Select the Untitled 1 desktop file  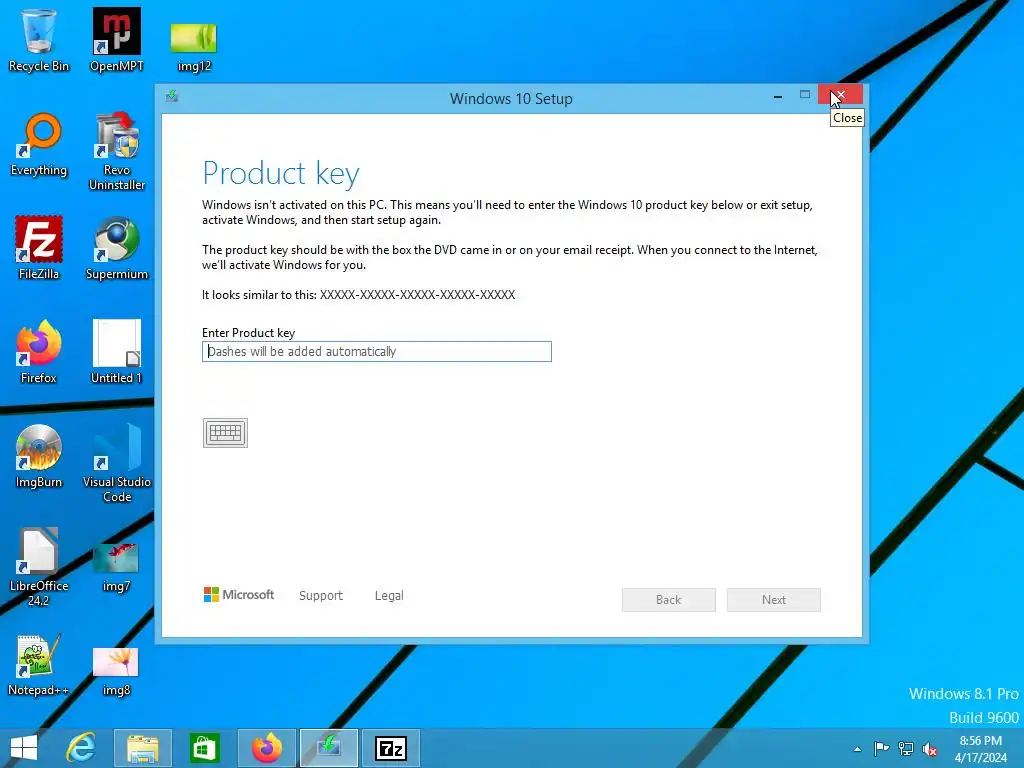click(117, 352)
